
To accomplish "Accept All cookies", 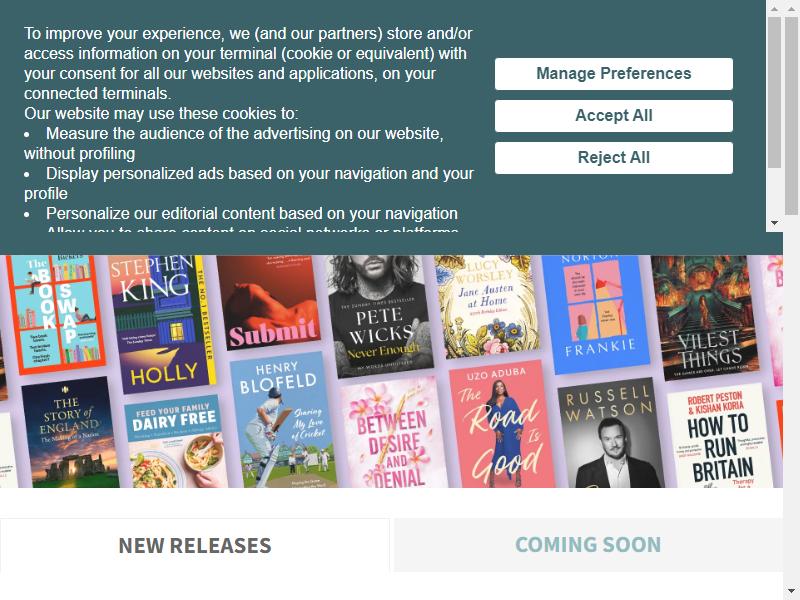I will [614, 116].
